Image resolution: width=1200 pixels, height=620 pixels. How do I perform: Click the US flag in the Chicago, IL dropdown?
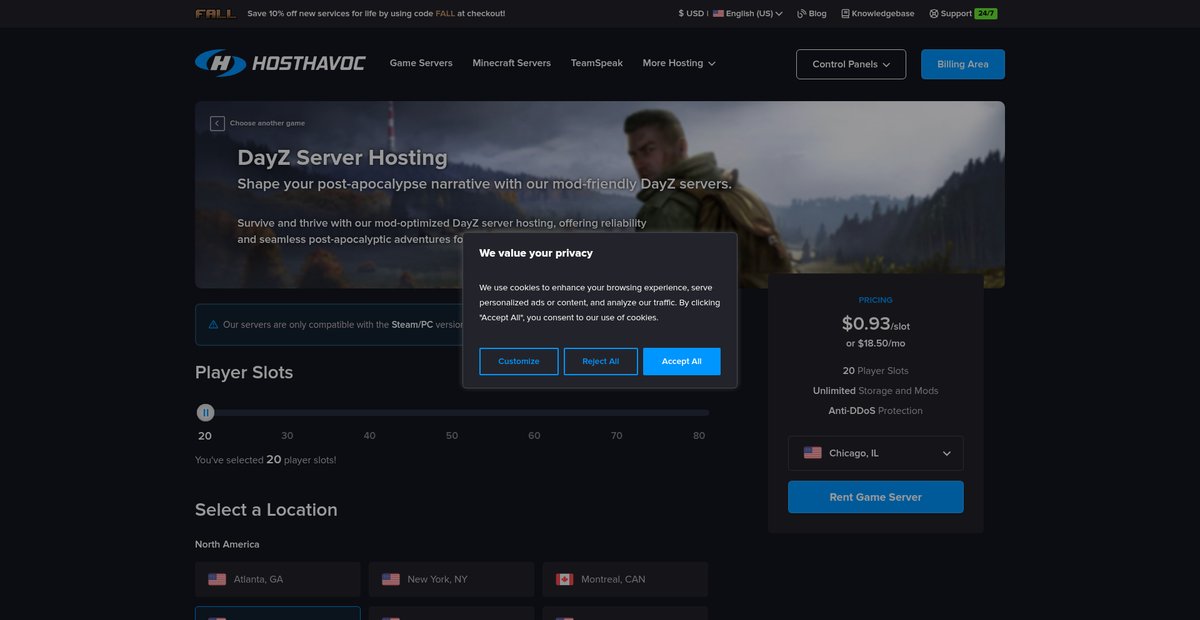(813, 453)
